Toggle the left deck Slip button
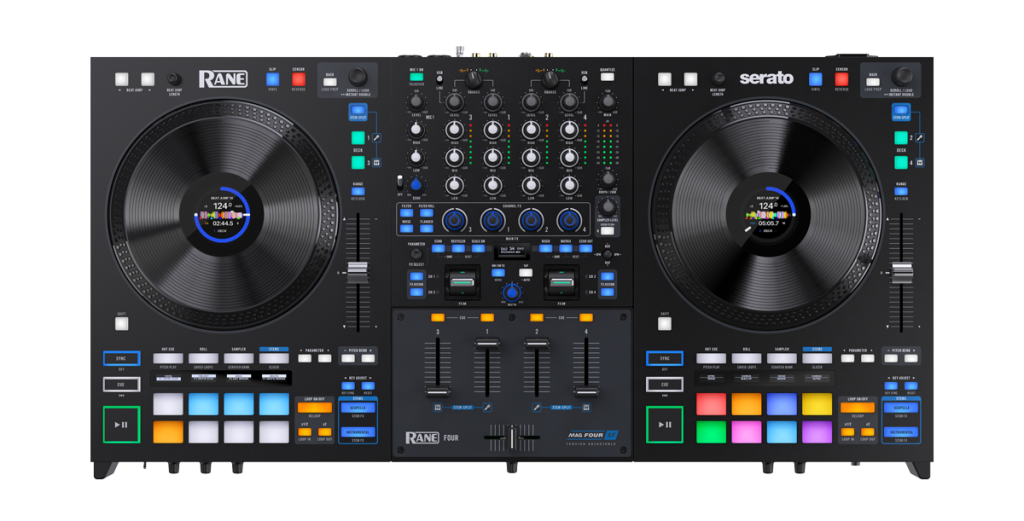This screenshot has height=521, width=1024. coord(272,78)
